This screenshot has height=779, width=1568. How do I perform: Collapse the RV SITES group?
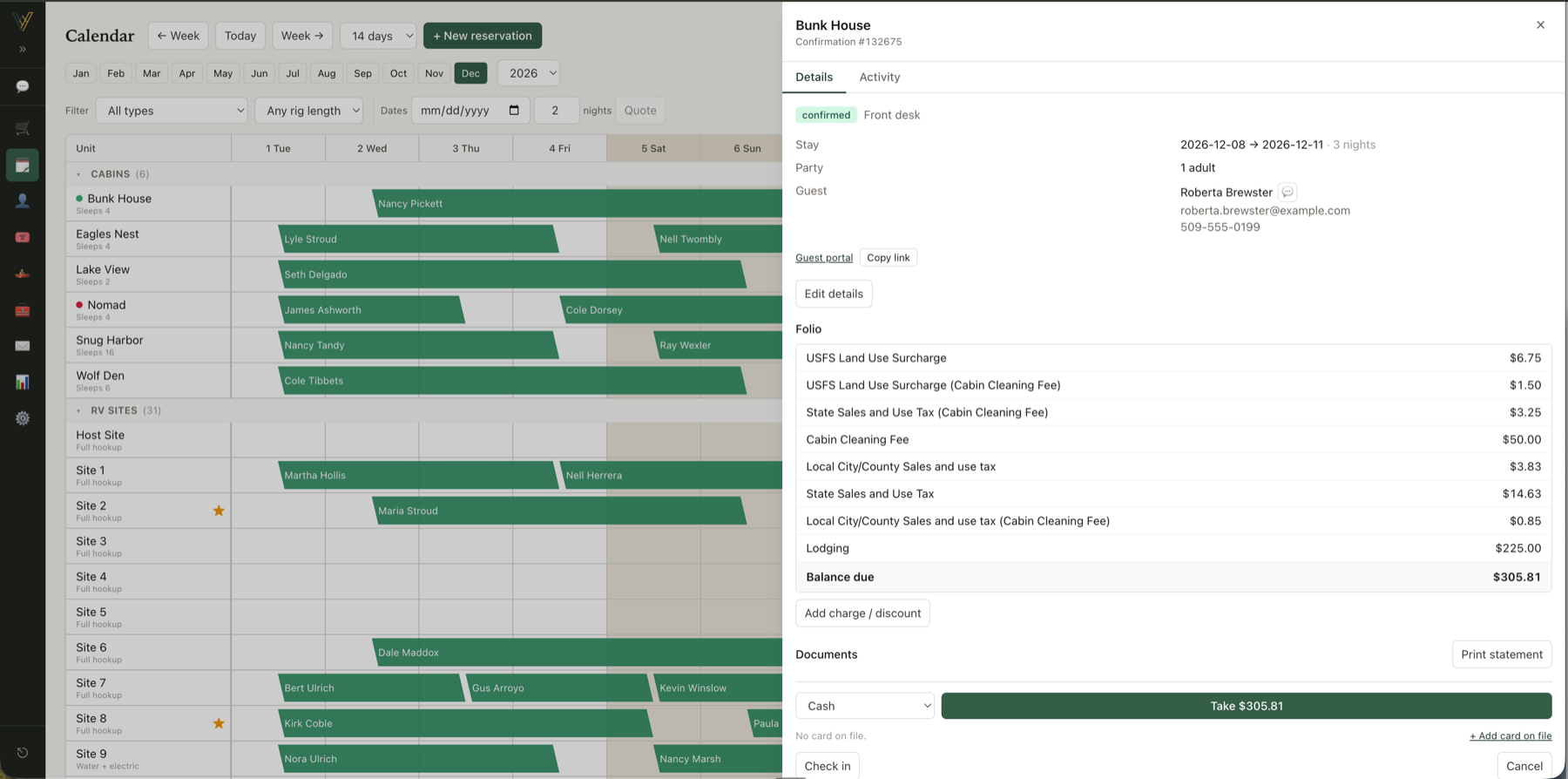click(78, 410)
